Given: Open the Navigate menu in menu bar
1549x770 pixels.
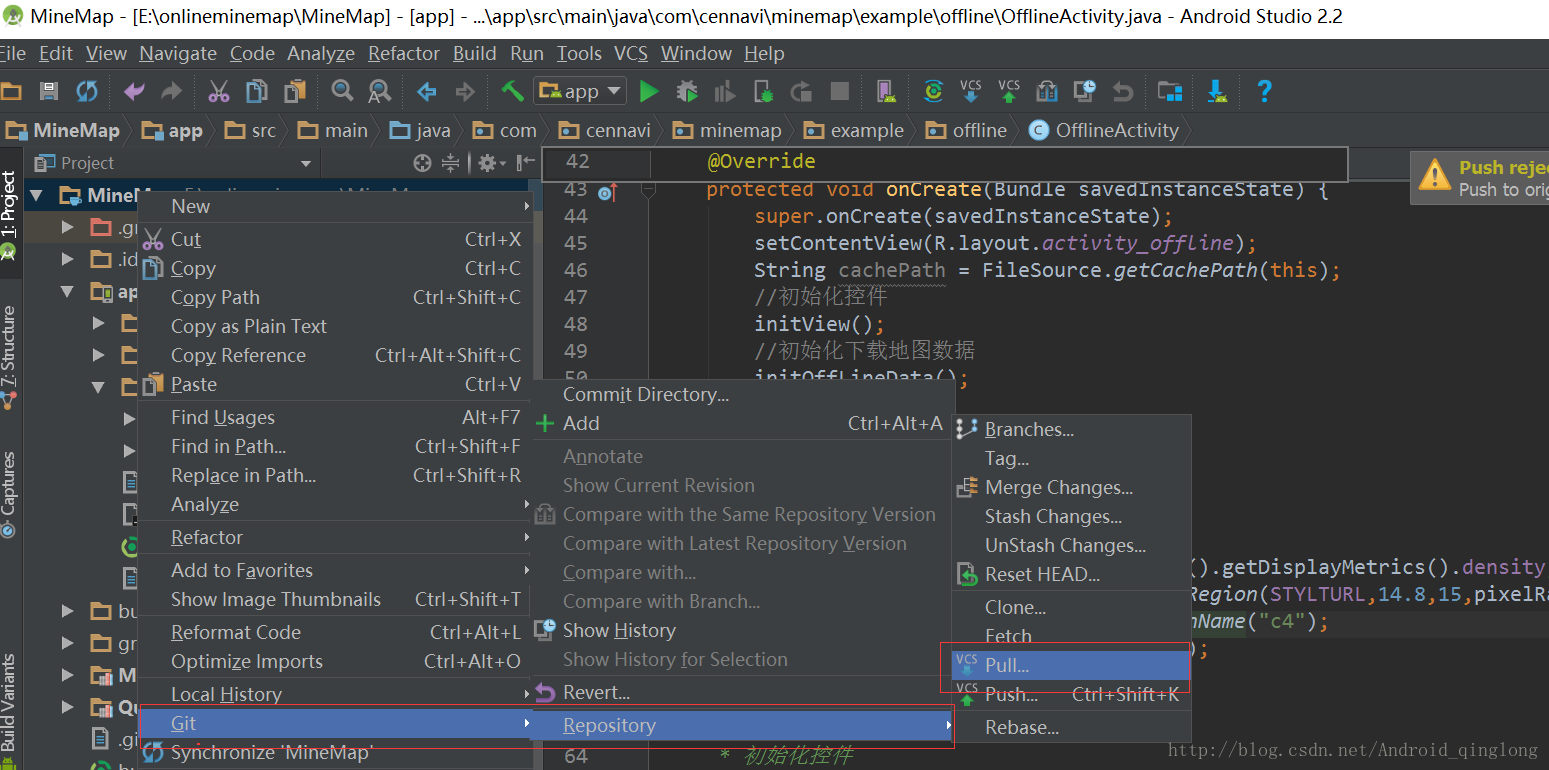Looking at the screenshot, I should pyautogui.click(x=178, y=54).
